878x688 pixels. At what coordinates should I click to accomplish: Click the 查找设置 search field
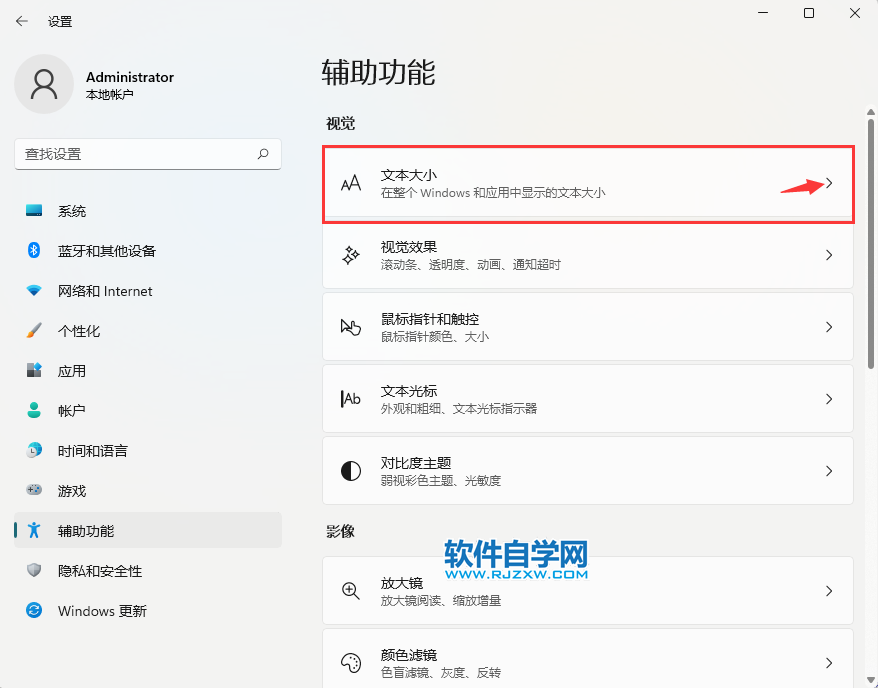(x=135, y=154)
